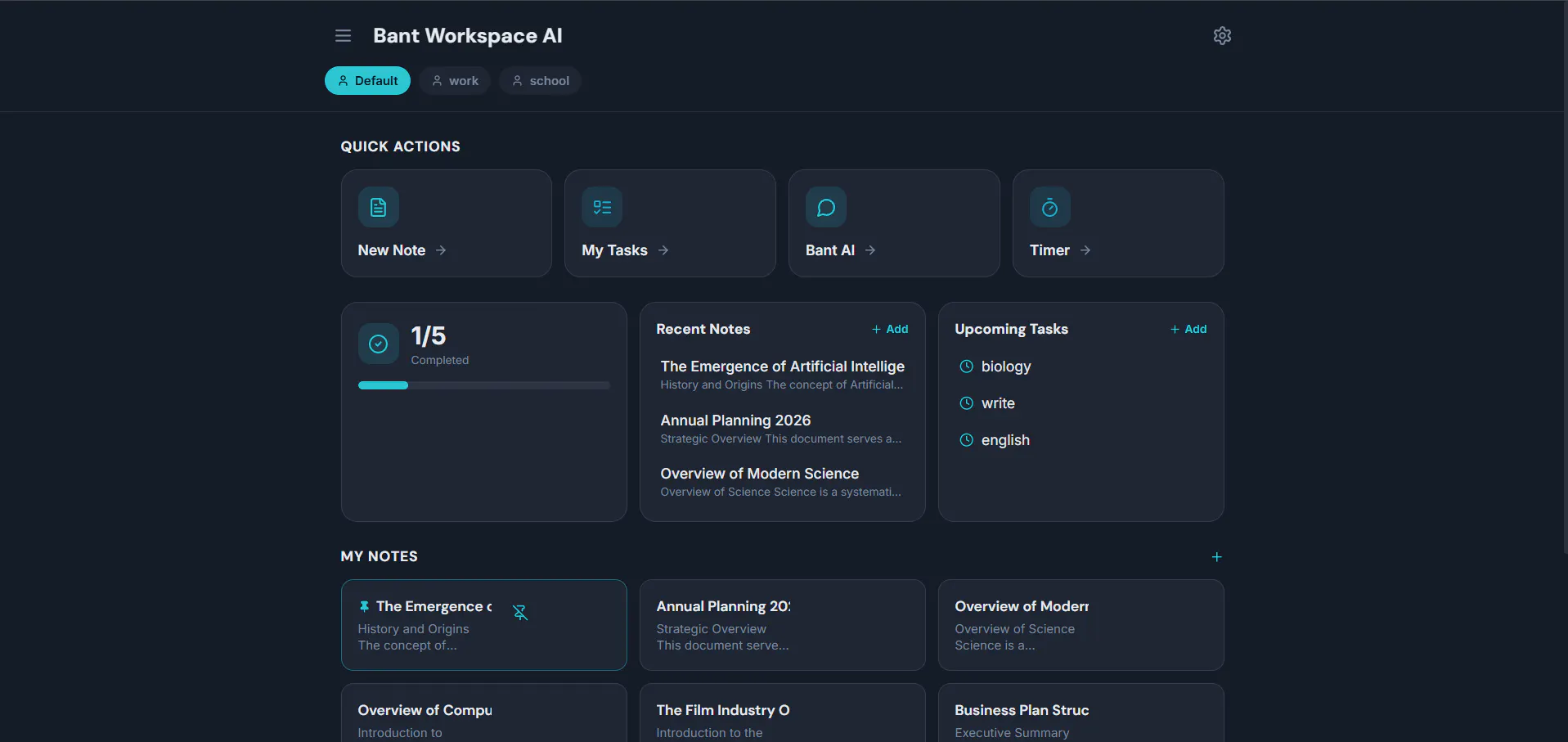This screenshot has width=1568, height=742.
Task: Open the hamburger menu icon
Action: coord(343,35)
